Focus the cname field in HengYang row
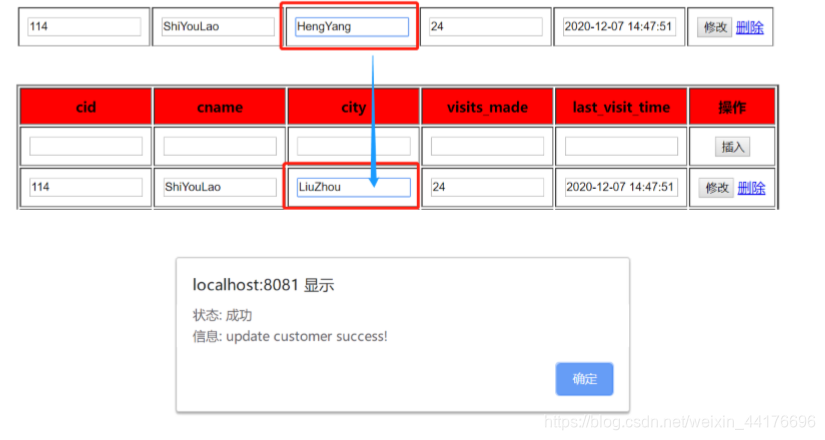The height and width of the screenshot is (440, 825). click(x=218, y=26)
